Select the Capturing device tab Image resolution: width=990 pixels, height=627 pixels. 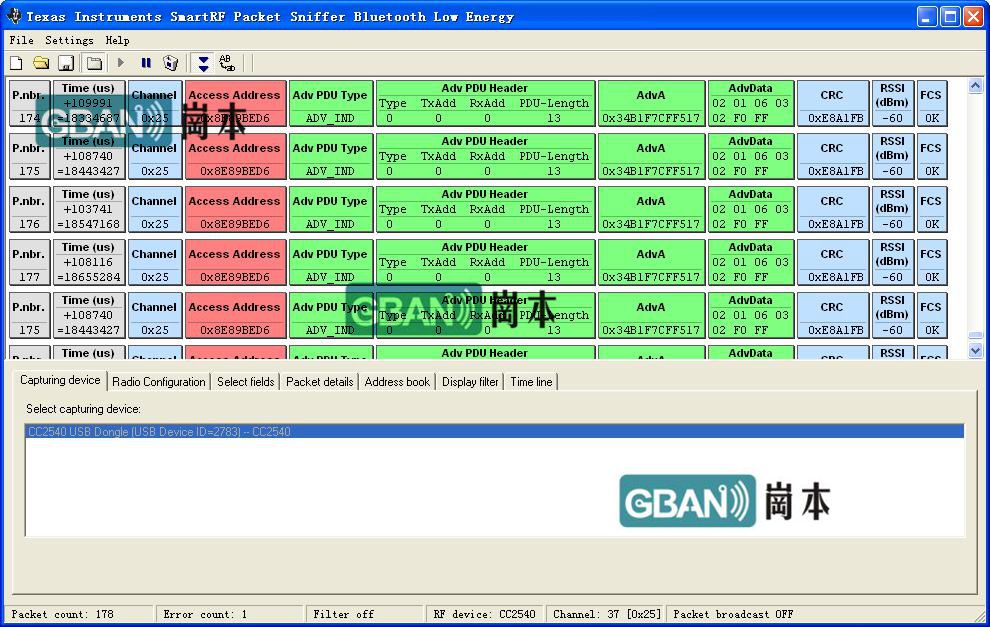[60, 380]
